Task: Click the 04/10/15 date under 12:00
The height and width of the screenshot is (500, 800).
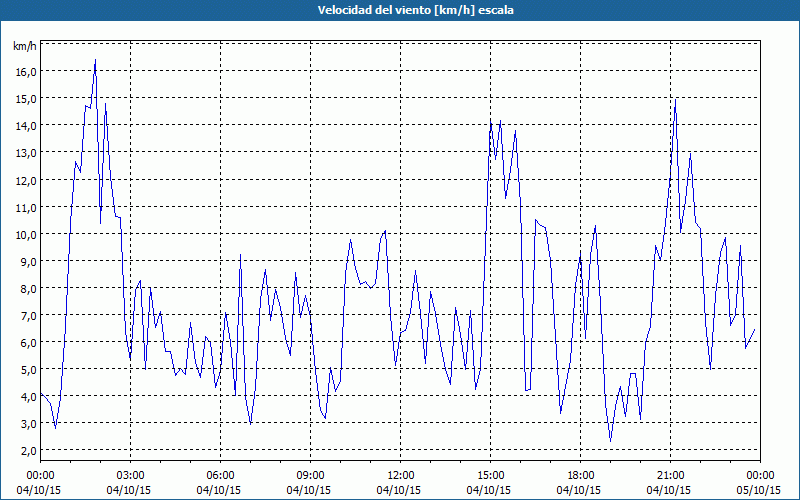Action: (399, 490)
